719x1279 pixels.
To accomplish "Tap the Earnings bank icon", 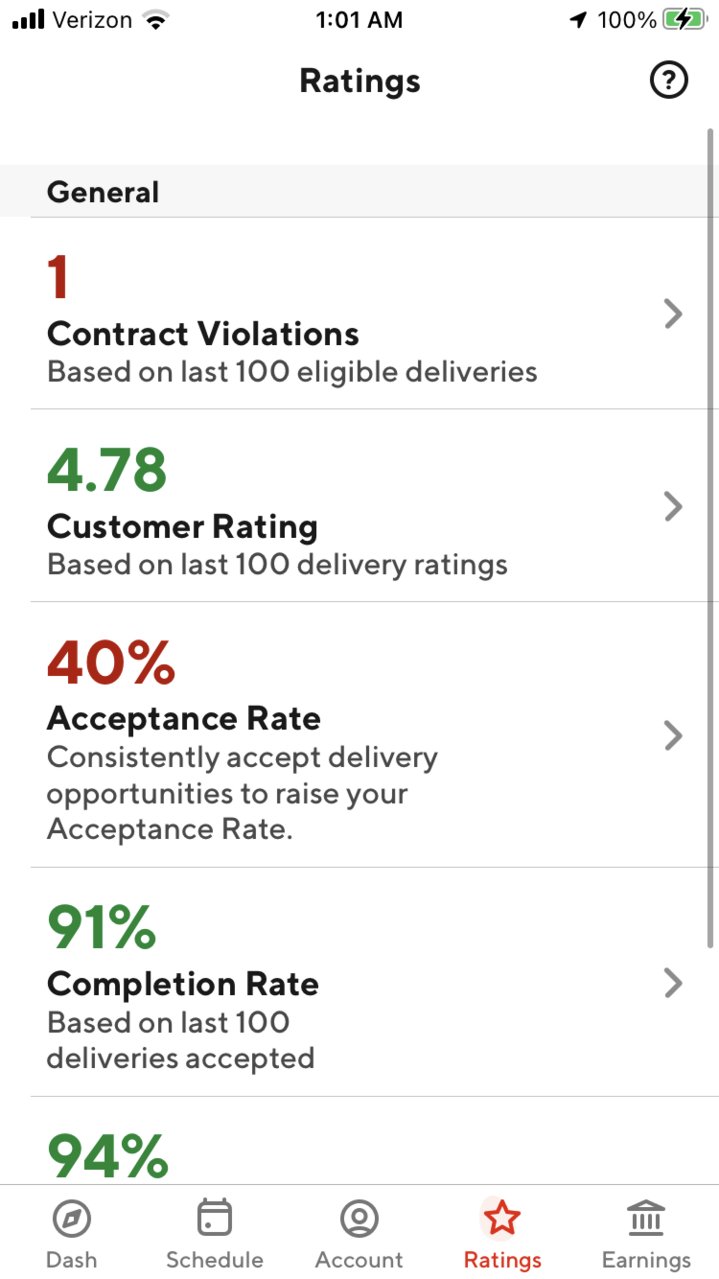I will [646, 1219].
